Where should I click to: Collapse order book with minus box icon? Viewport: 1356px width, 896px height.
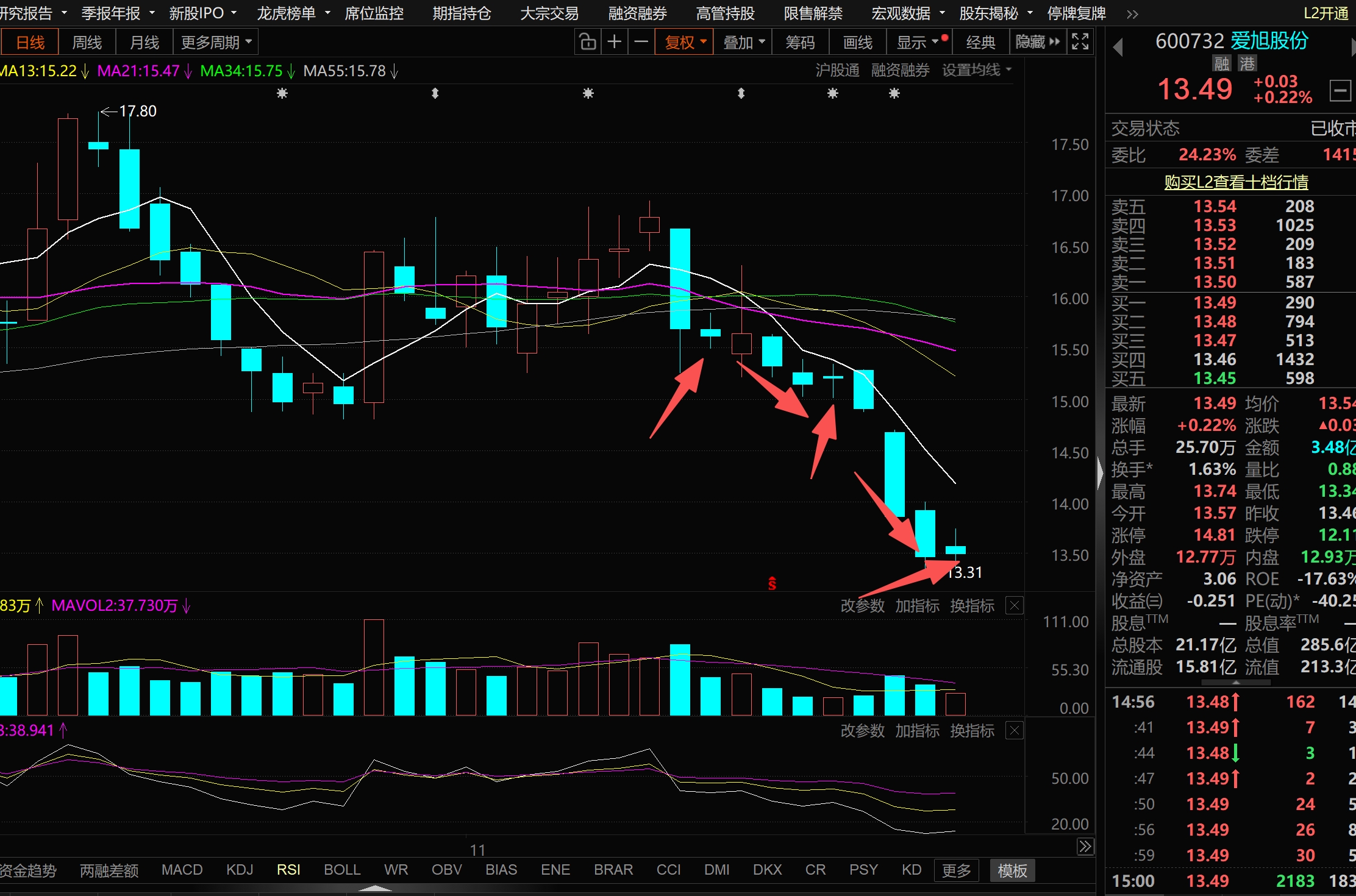click(1340, 91)
